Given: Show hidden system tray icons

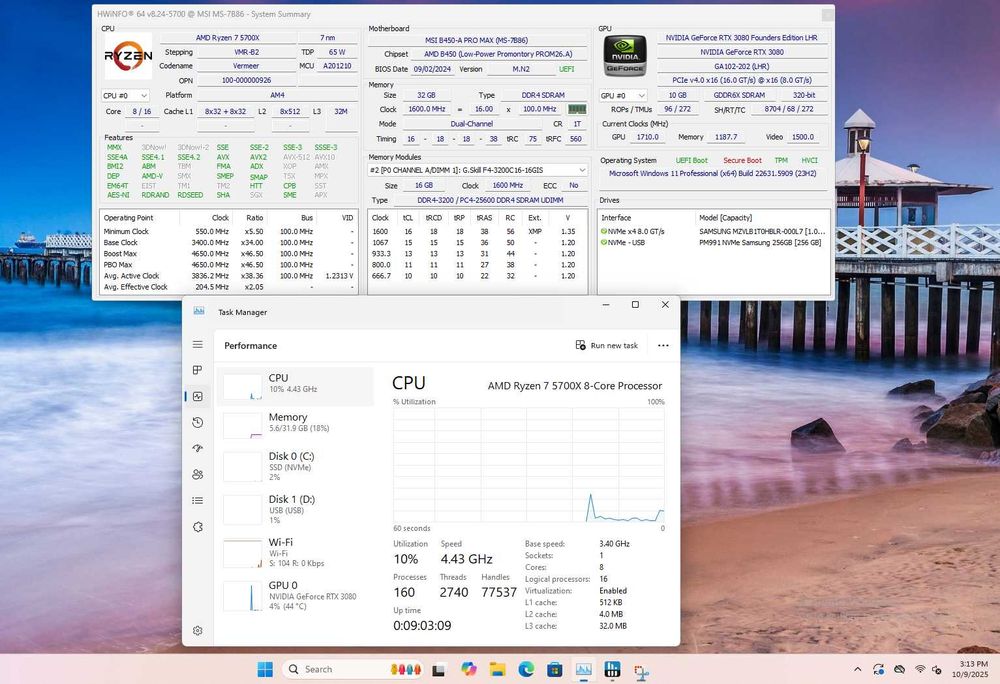Looking at the screenshot, I should [858, 669].
